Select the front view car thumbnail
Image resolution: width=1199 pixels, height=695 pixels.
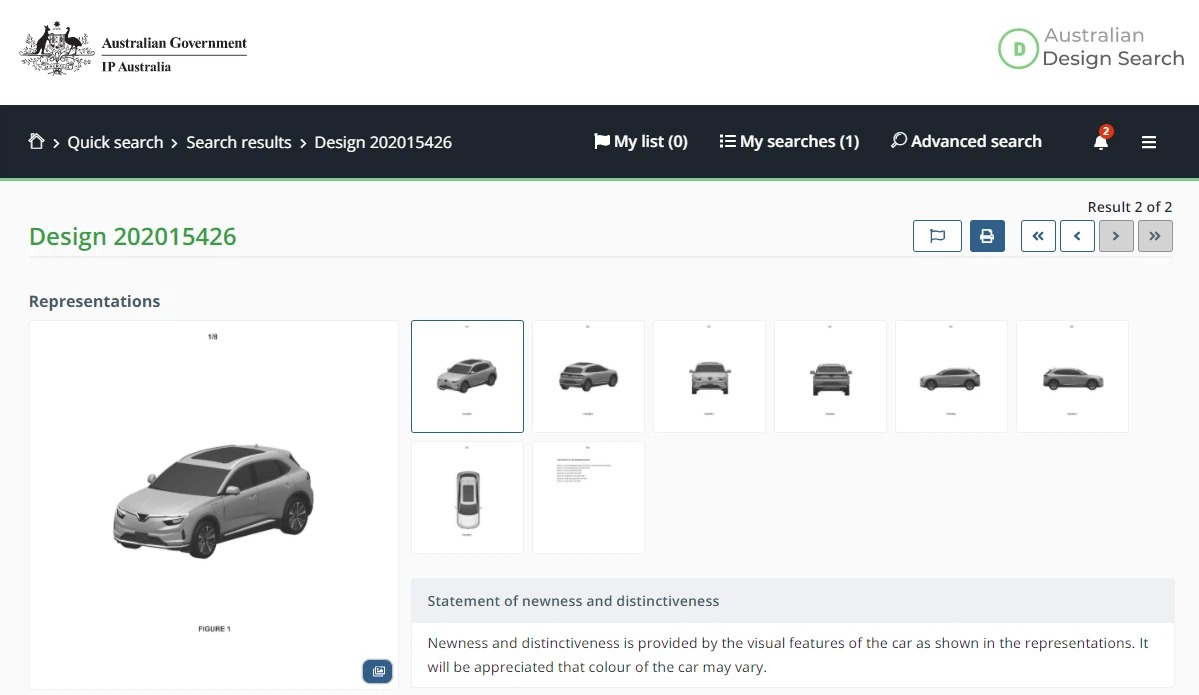[709, 376]
